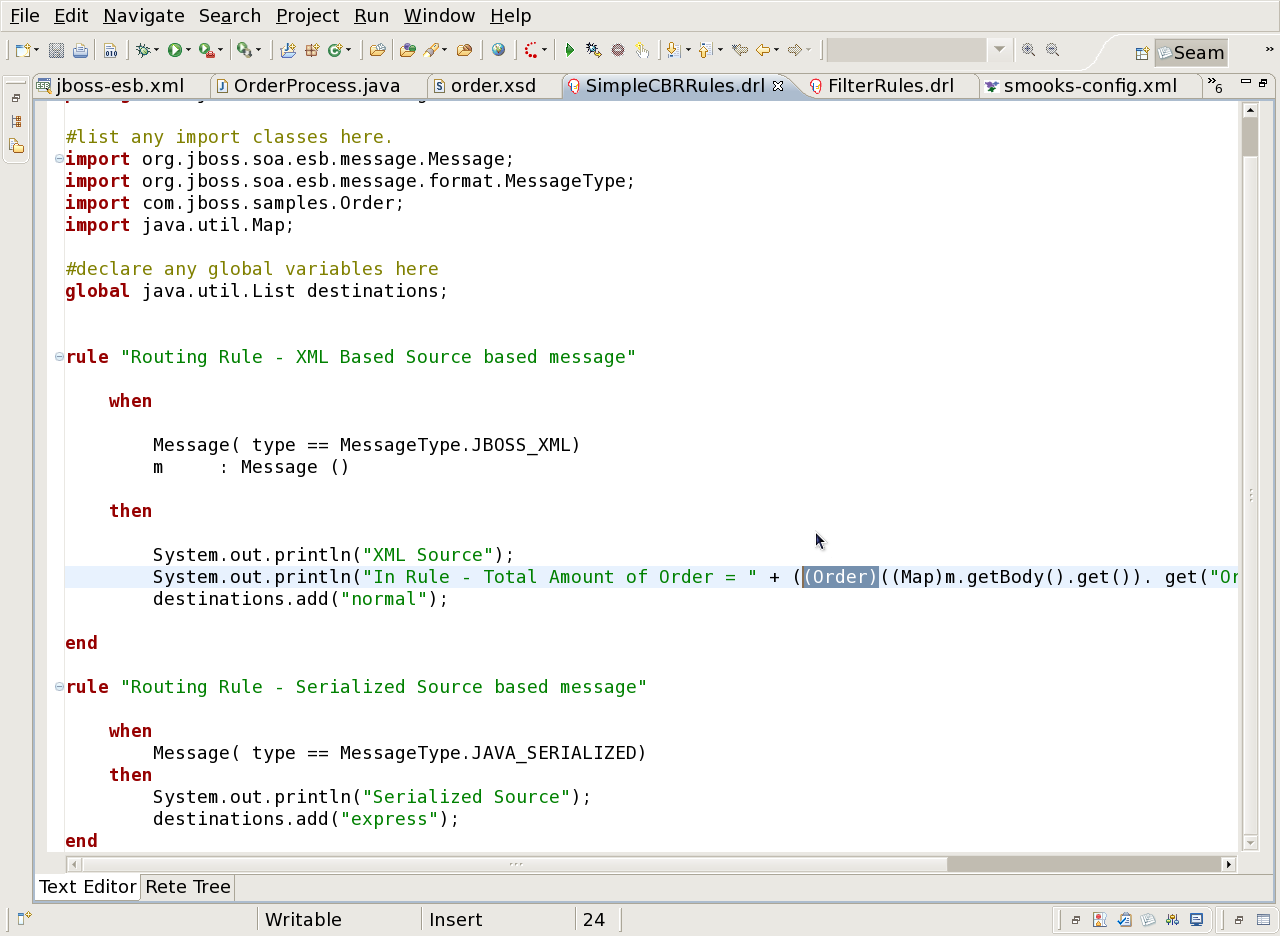Open the Navigate menu
The height and width of the screenshot is (936, 1280).
pos(143,16)
